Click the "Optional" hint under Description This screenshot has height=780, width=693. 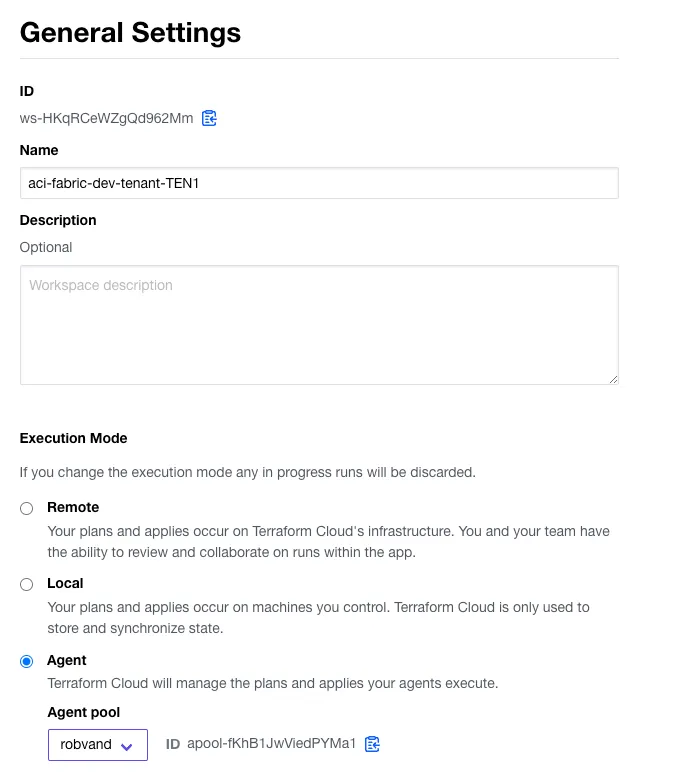pyautogui.click(x=46, y=247)
